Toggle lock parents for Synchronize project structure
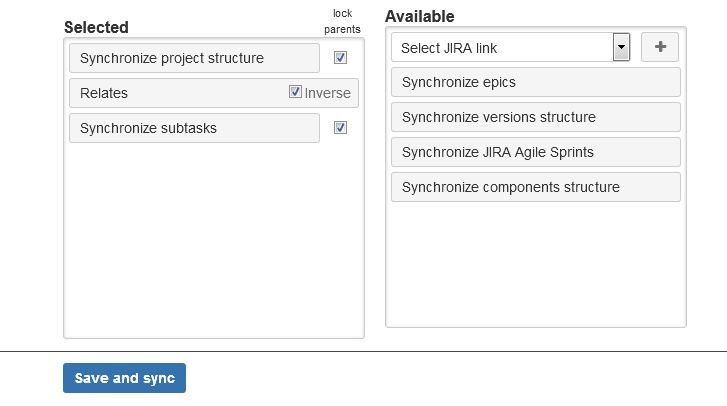727x406 pixels. coord(340,58)
